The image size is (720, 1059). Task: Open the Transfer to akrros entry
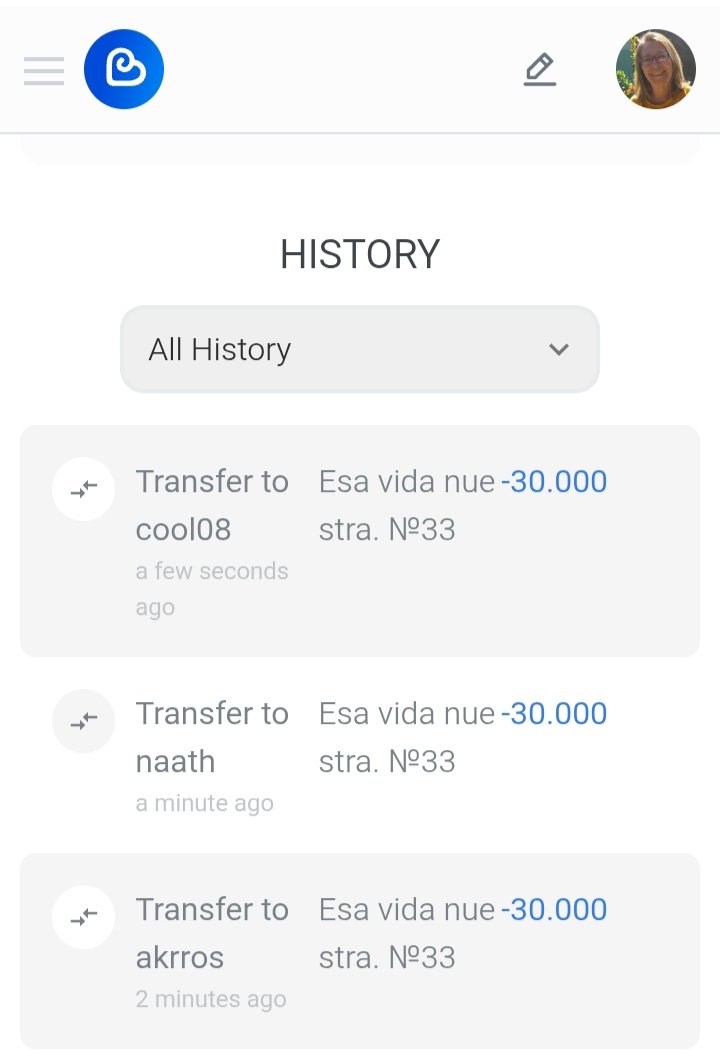click(x=360, y=951)
